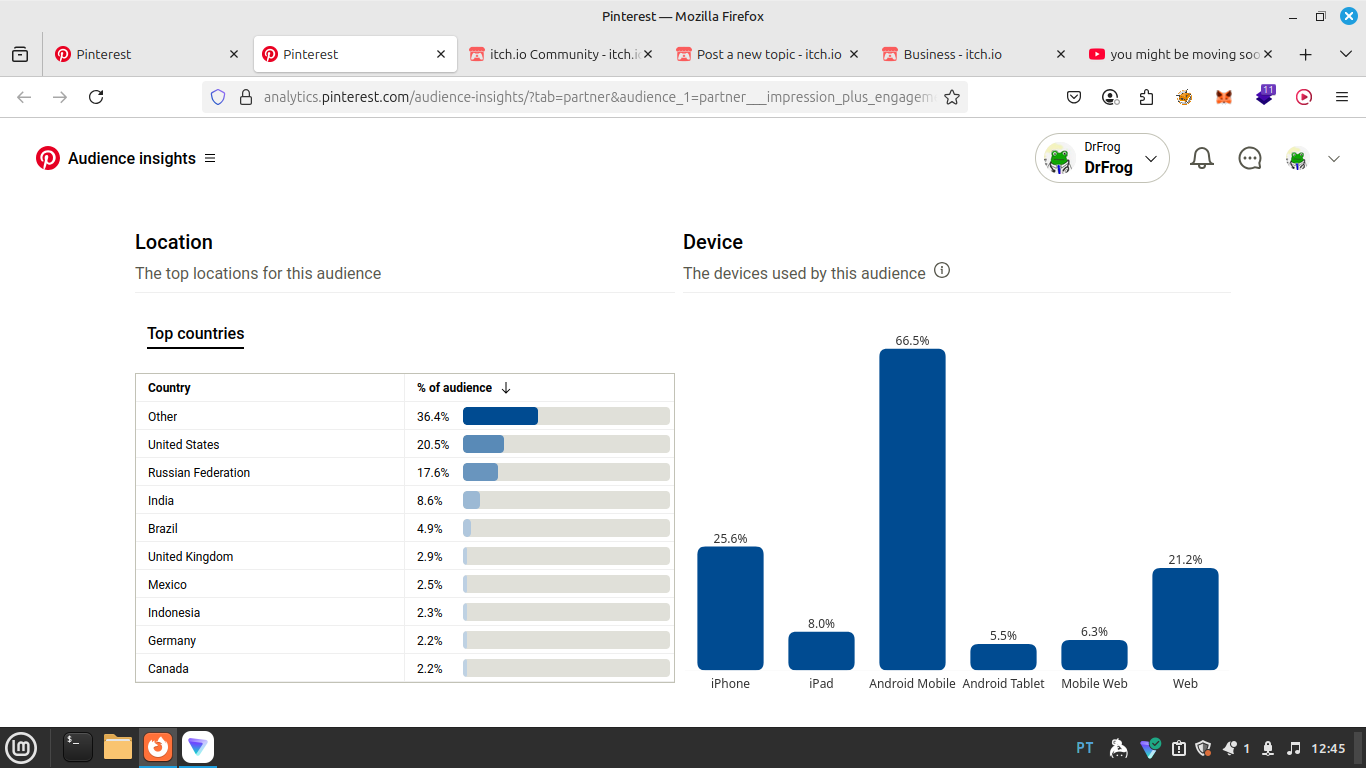This screenshot has width=1366, height=768.
Task: Open the Audience insights hamburger menu
Action: point(210,158)
